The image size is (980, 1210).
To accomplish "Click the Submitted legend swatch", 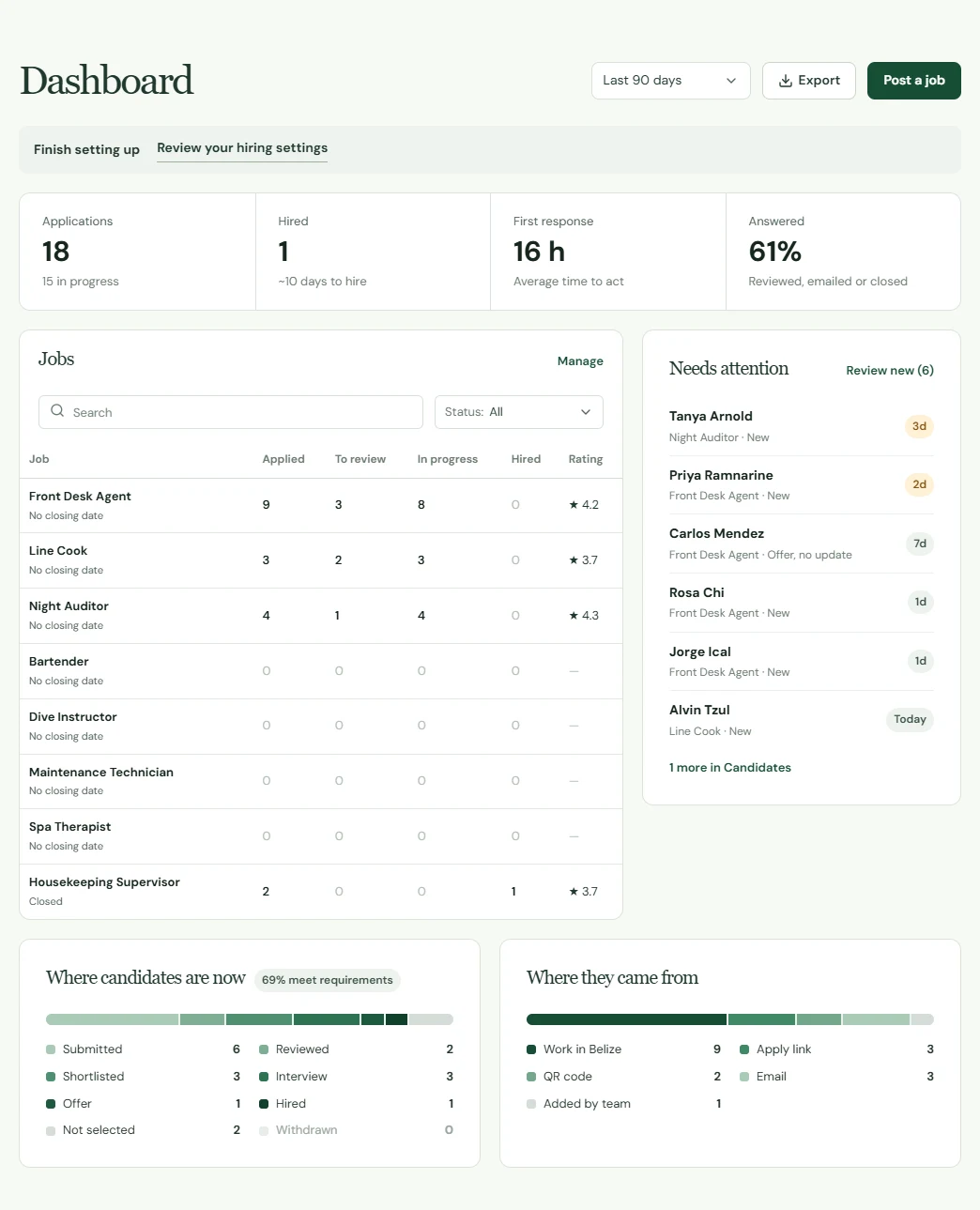I will click(51, 1049).
